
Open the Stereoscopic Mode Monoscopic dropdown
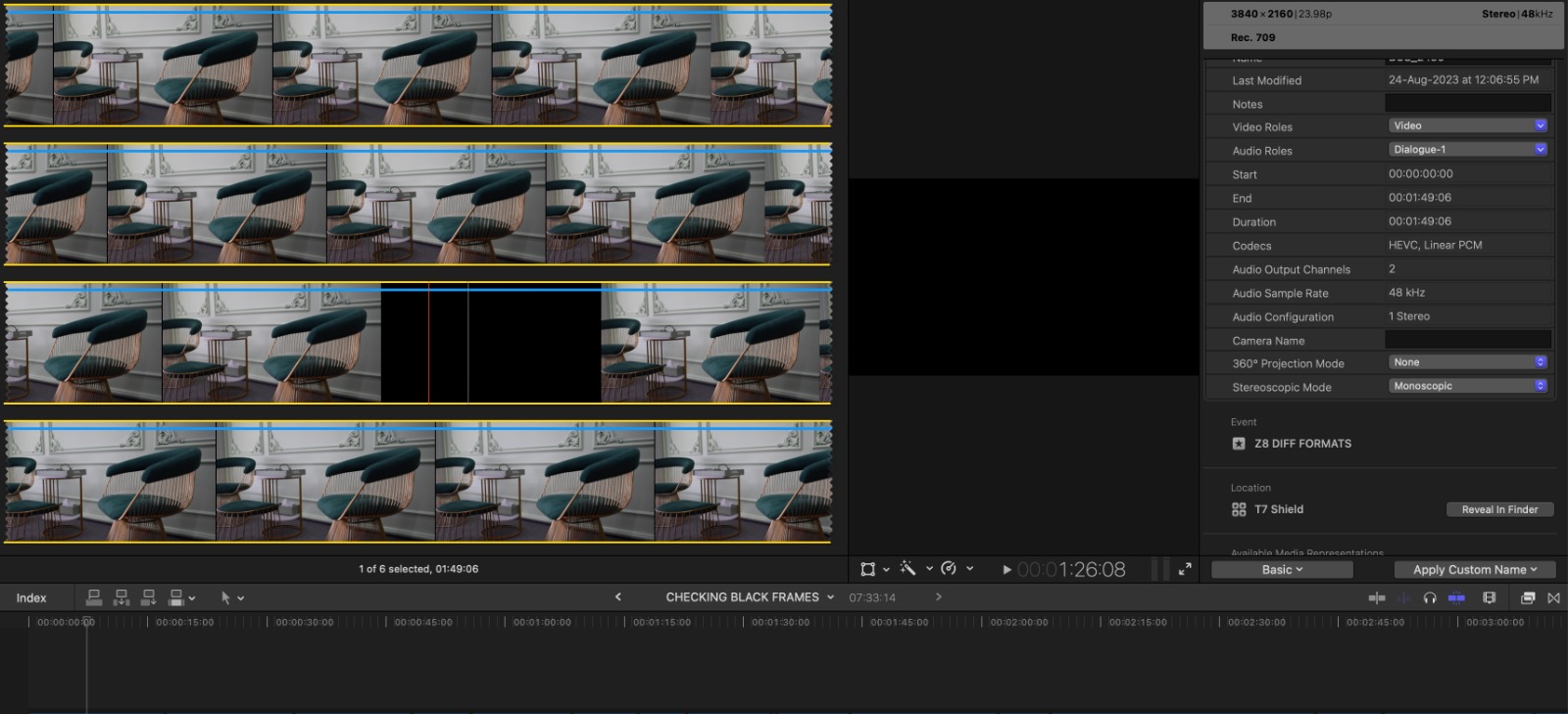1468,386
